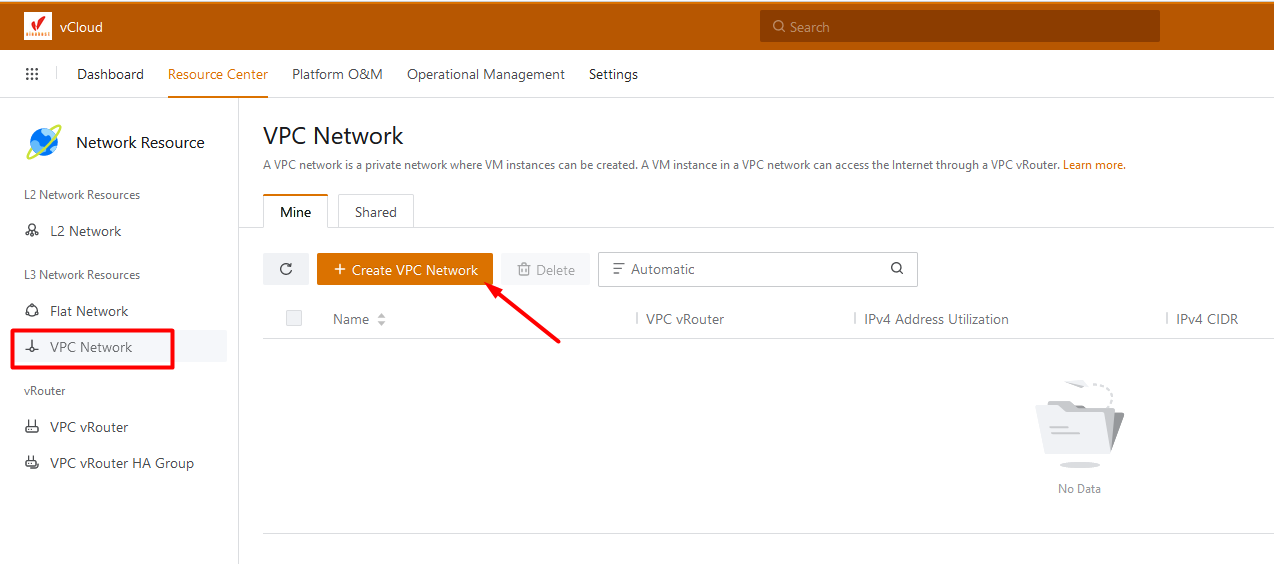Click the Learn more link
This screenshot has width=1274, height=564.
[x=1094, y=165]
